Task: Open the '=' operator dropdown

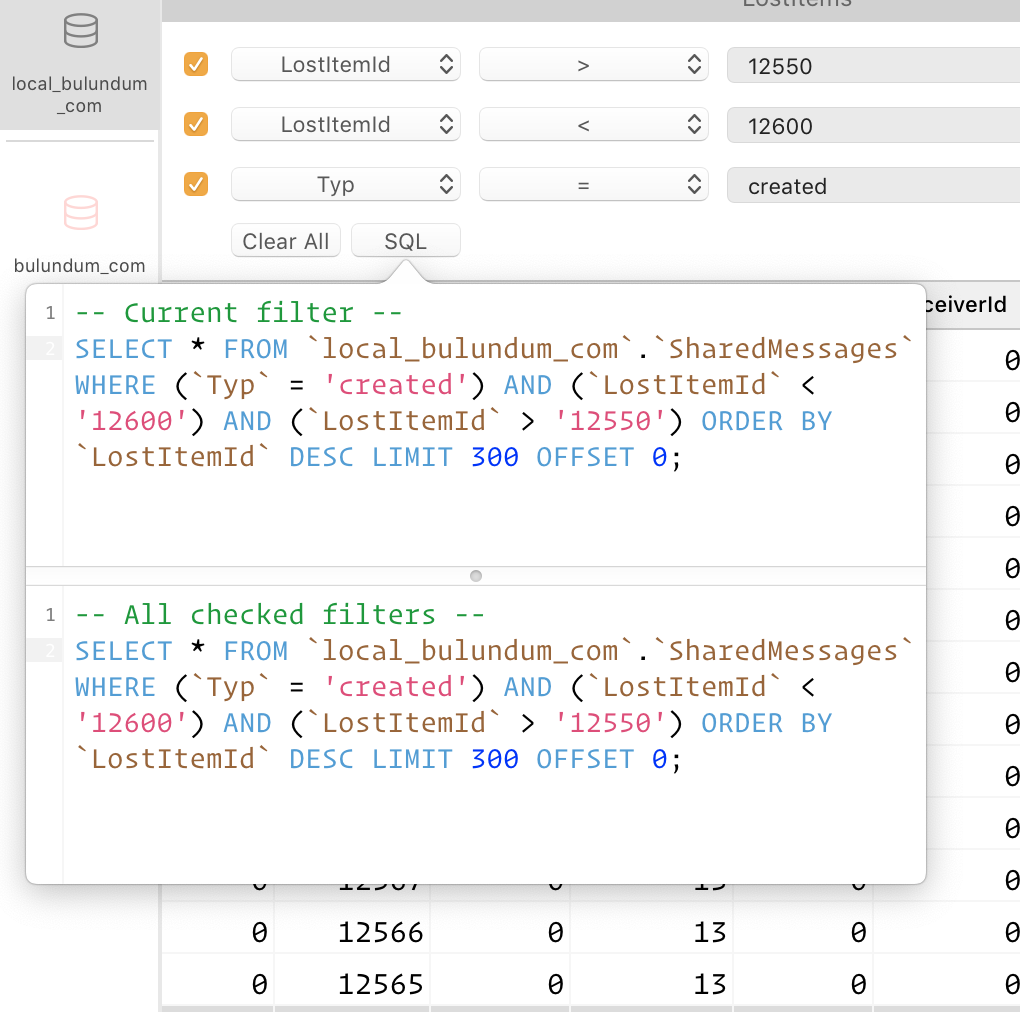Action: point(593,184)
